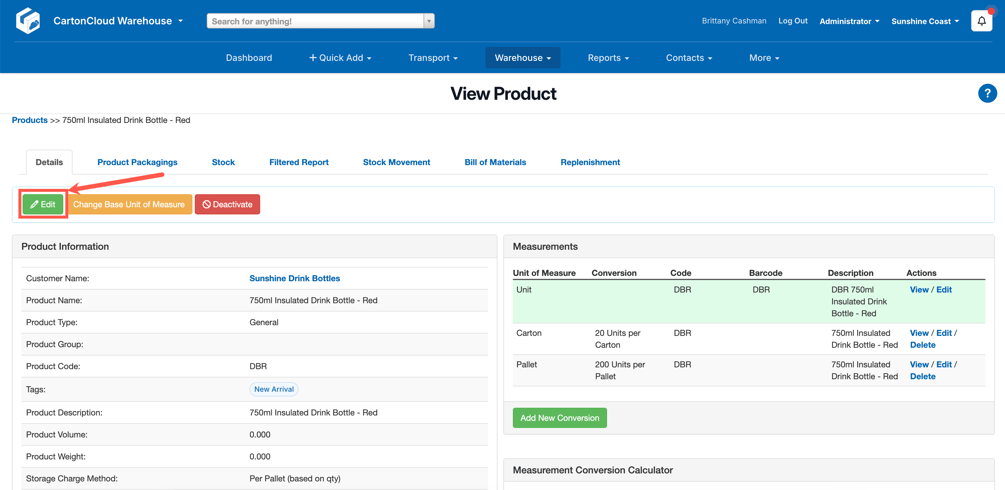Open the Reports menu
Viewport: 1005px width, 490px height.
pyautogui.click(x=608, y=58)
